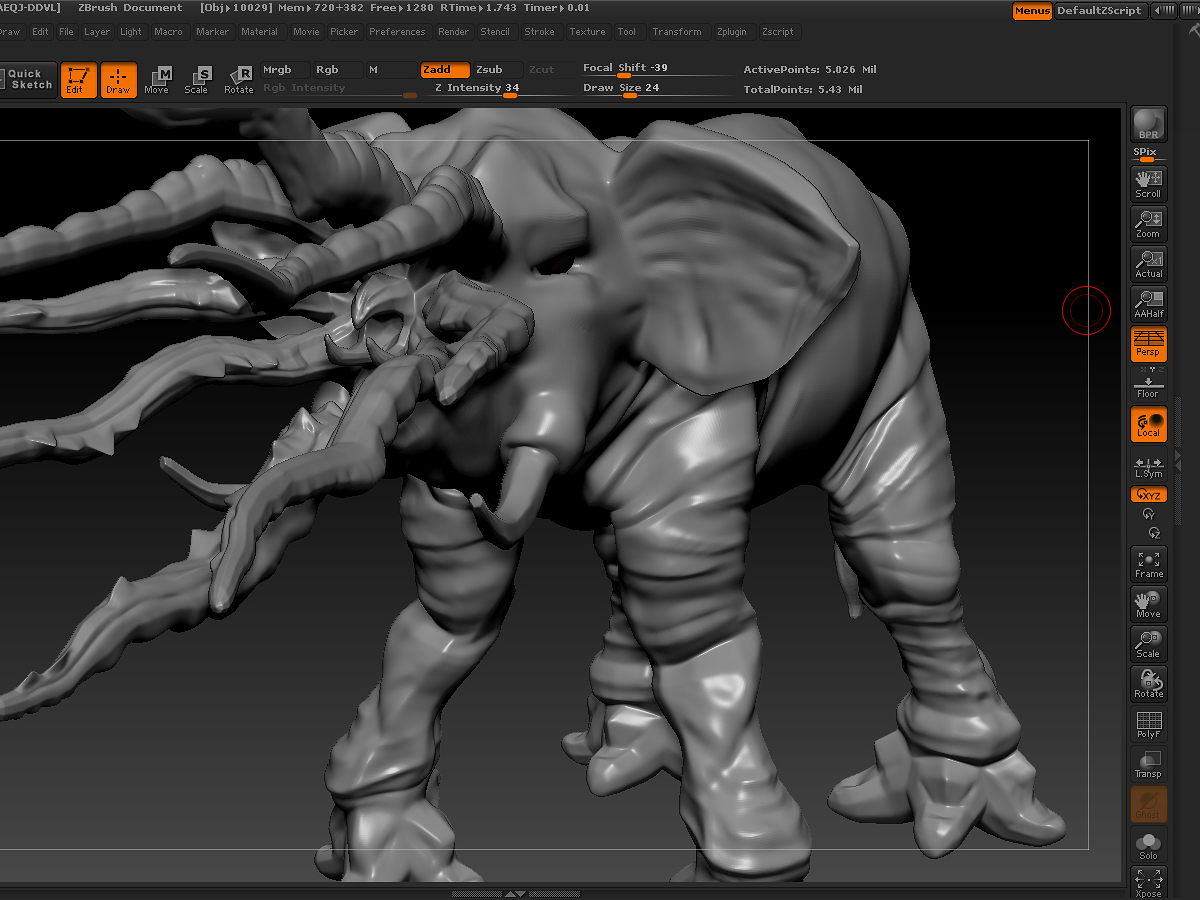Viewport: 1200px width, 900px height.
Task: Open the File menu
Action: tap(66, 32)
